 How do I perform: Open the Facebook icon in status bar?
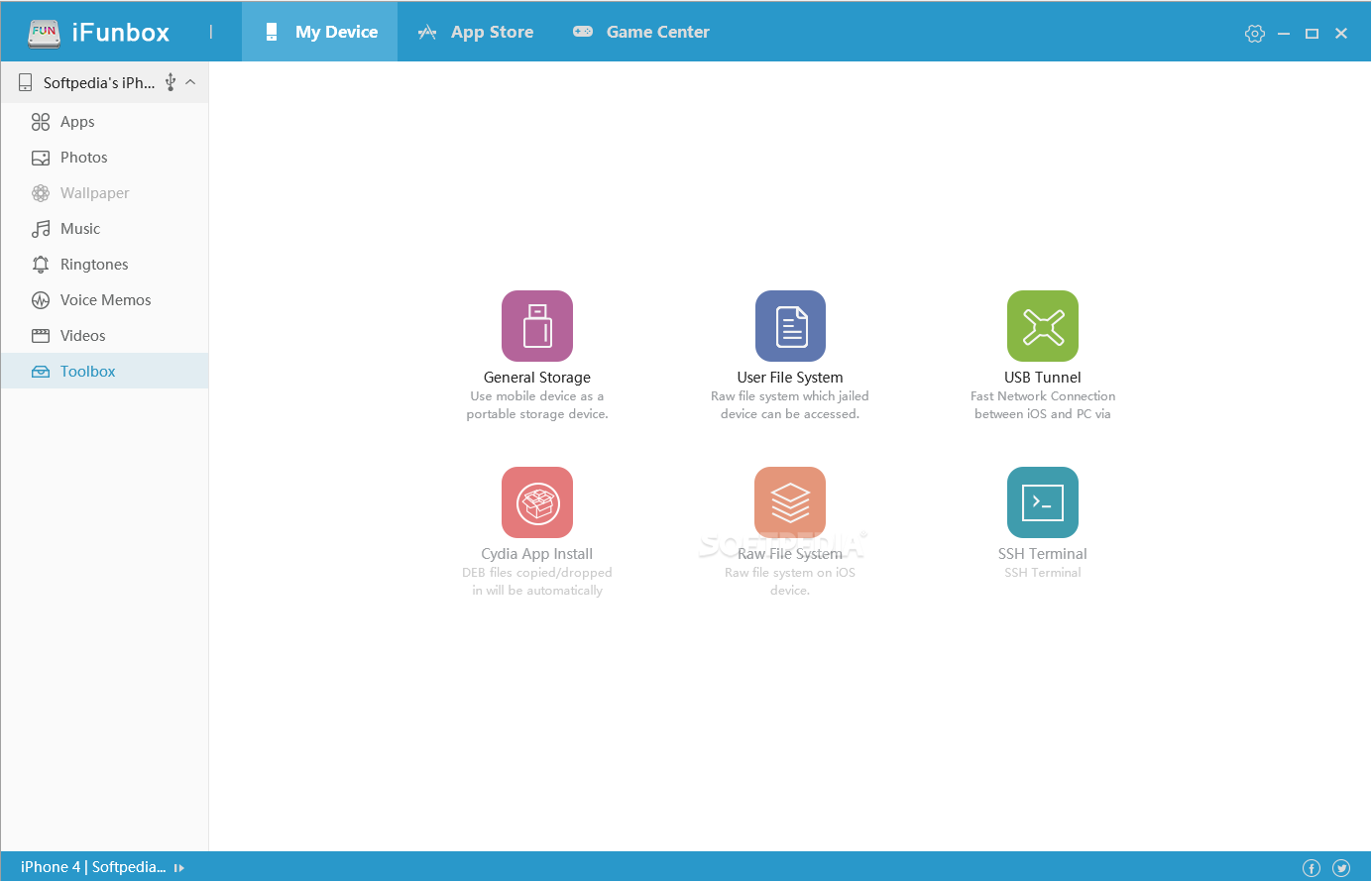pos(1312,868)
